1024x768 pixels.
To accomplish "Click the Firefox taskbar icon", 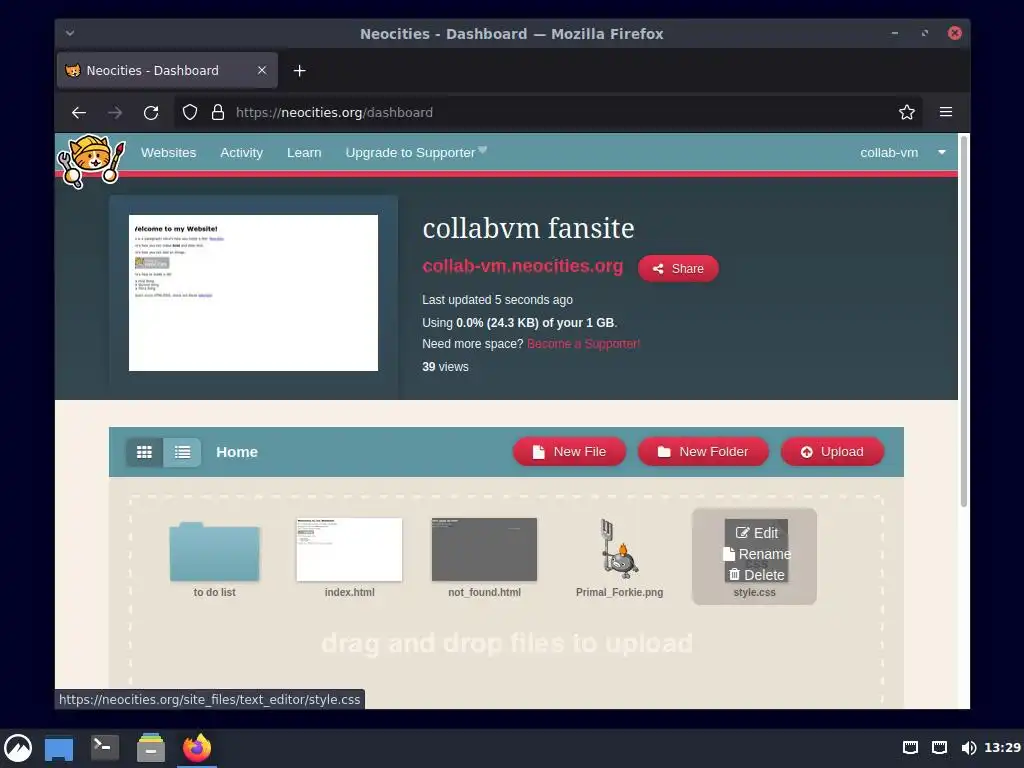I will 197,748.
